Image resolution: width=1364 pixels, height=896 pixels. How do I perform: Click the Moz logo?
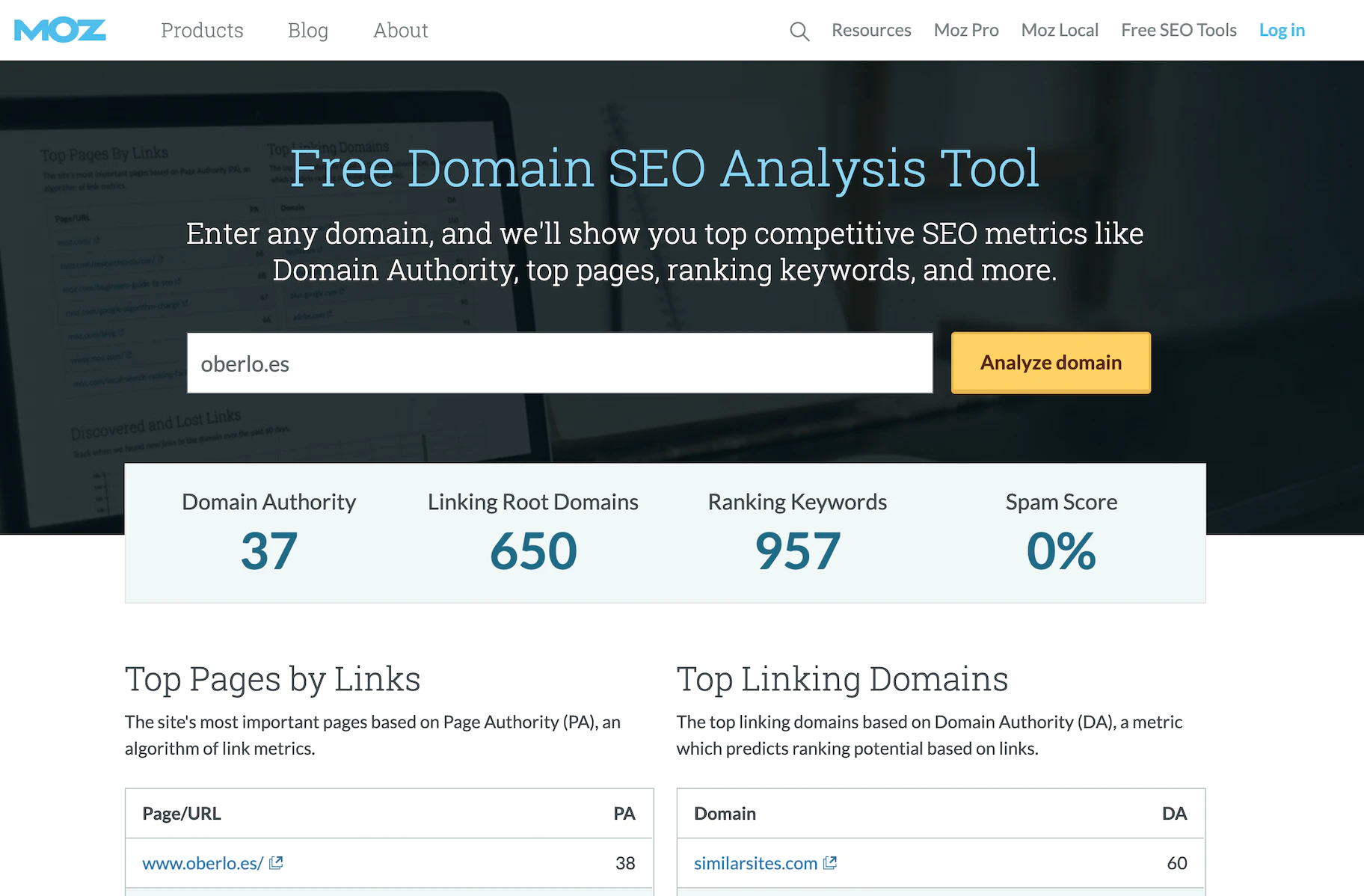tap(60, 31)
